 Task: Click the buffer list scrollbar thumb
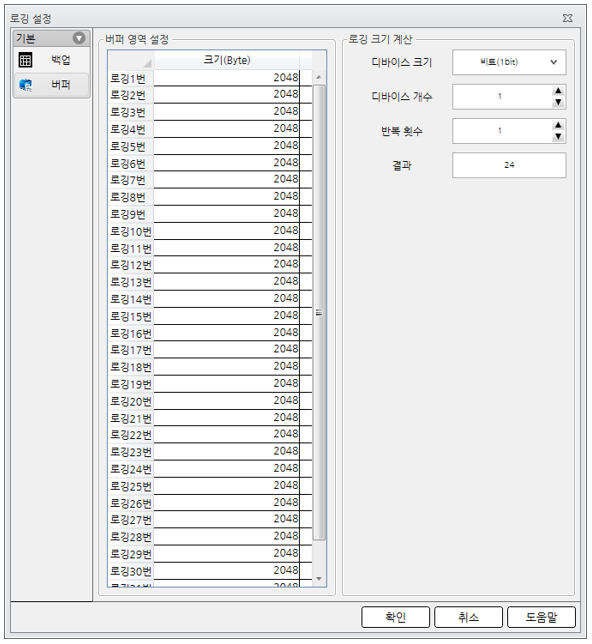tap(319, 313)
